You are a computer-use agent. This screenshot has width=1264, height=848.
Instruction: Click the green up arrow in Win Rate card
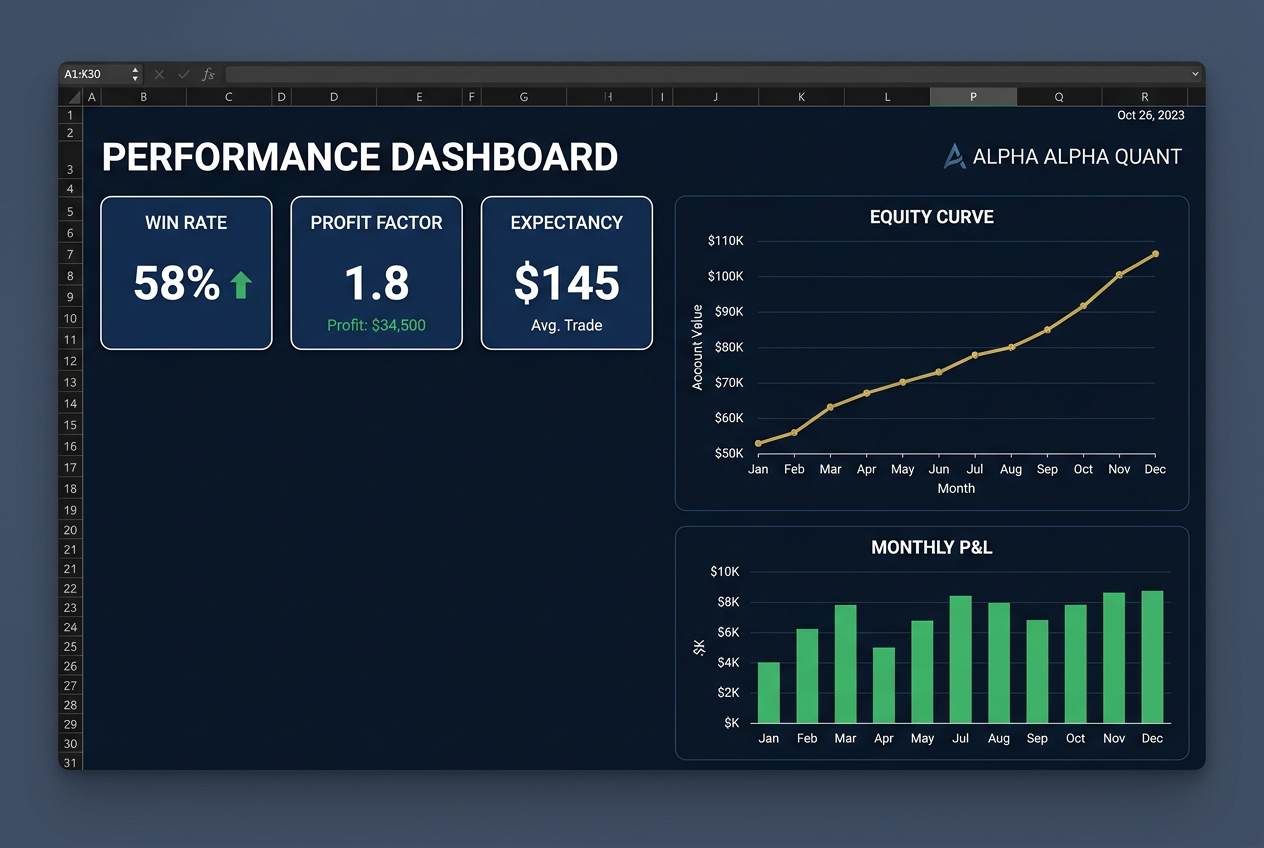[240, 285]
